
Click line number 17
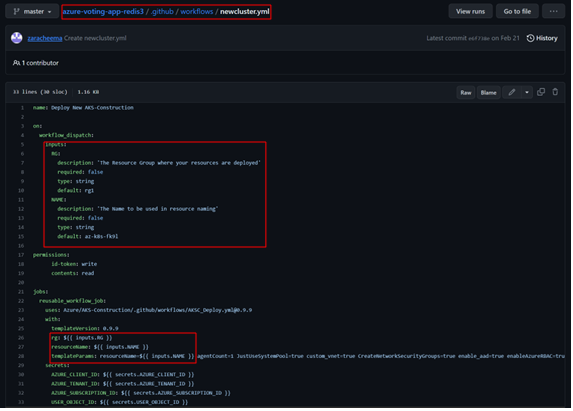click(21, 255)
